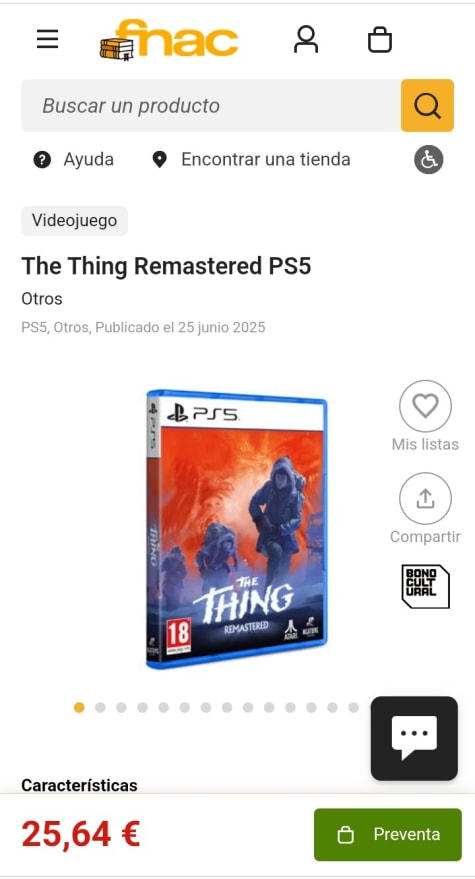Viewport: 475px width, 879px height.
Task: Open the accessibility wheelchair icon
Action: [x=429, y=160]
